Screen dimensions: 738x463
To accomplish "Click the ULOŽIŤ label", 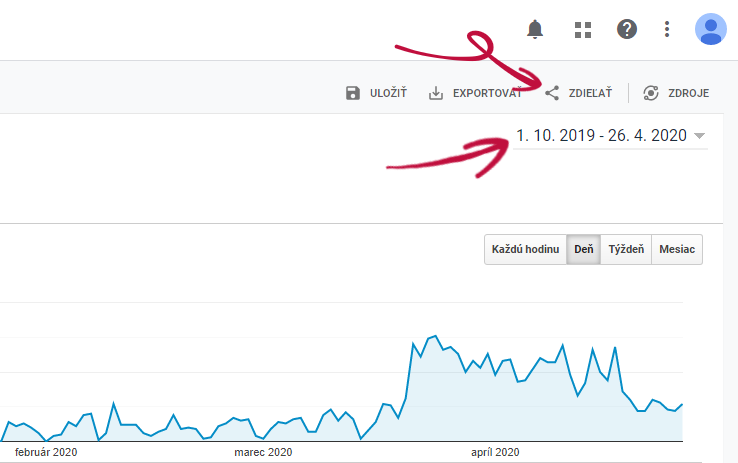I will 388,93.
